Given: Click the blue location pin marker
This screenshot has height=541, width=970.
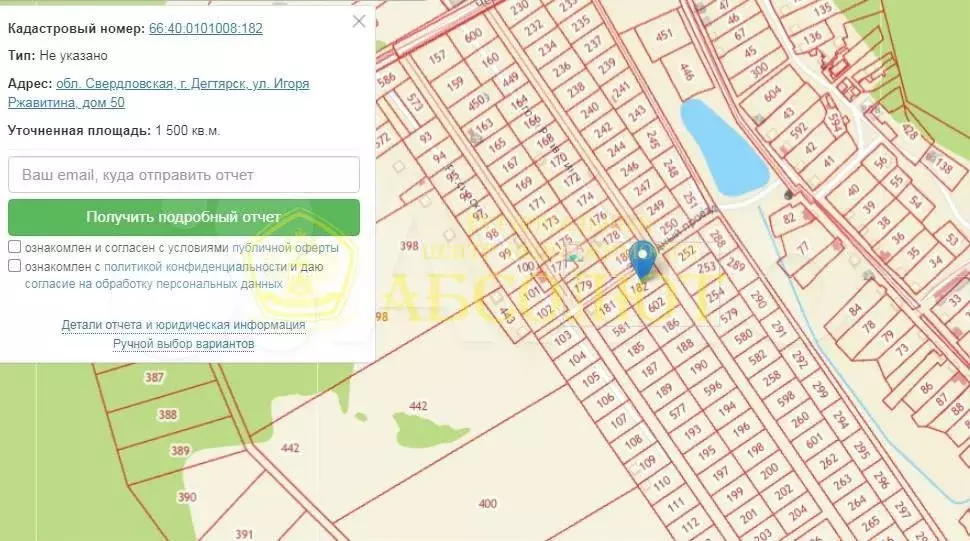Looking at the screenshot, I should [x=643, y=260].
